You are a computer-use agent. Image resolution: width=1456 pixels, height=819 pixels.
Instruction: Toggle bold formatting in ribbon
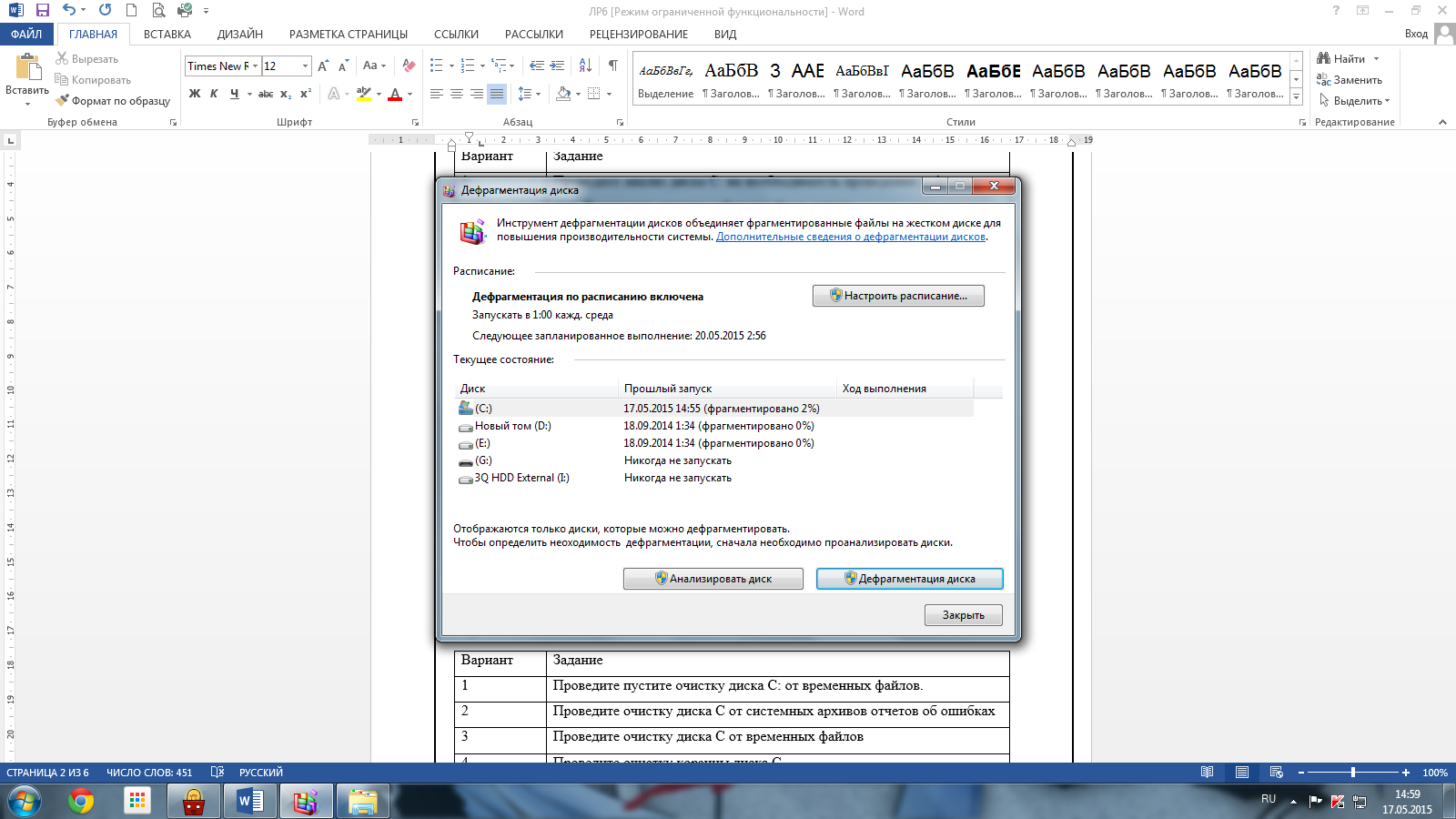[x=194, y=94]
